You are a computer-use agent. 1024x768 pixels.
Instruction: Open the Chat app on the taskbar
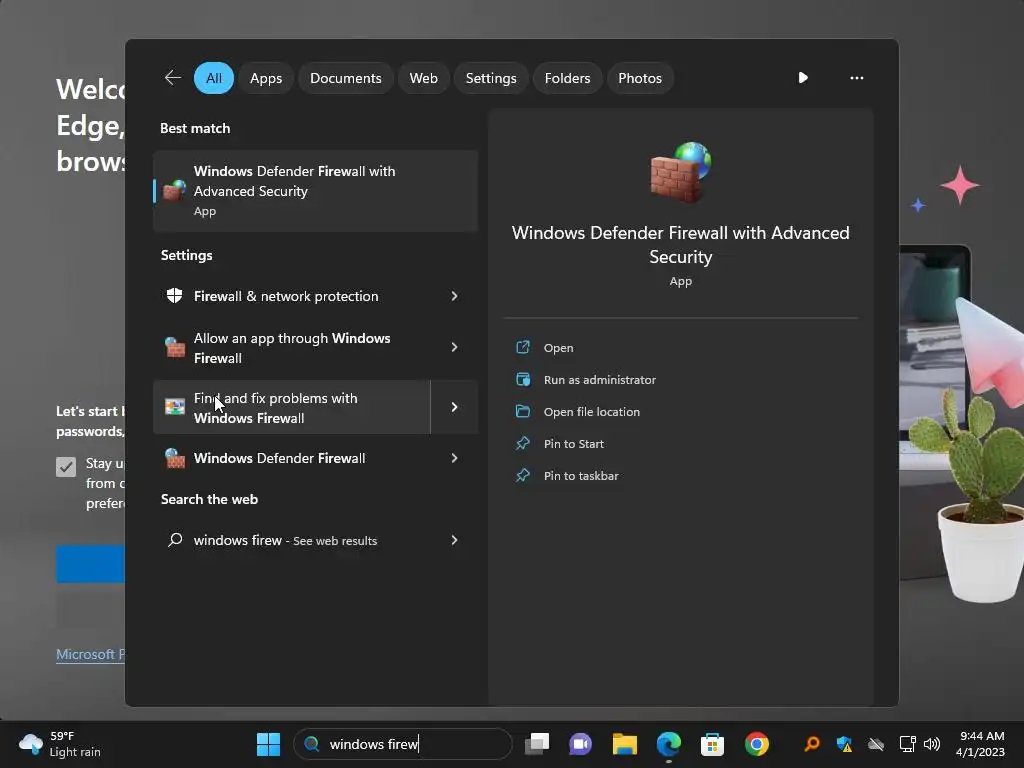[580, 744]
